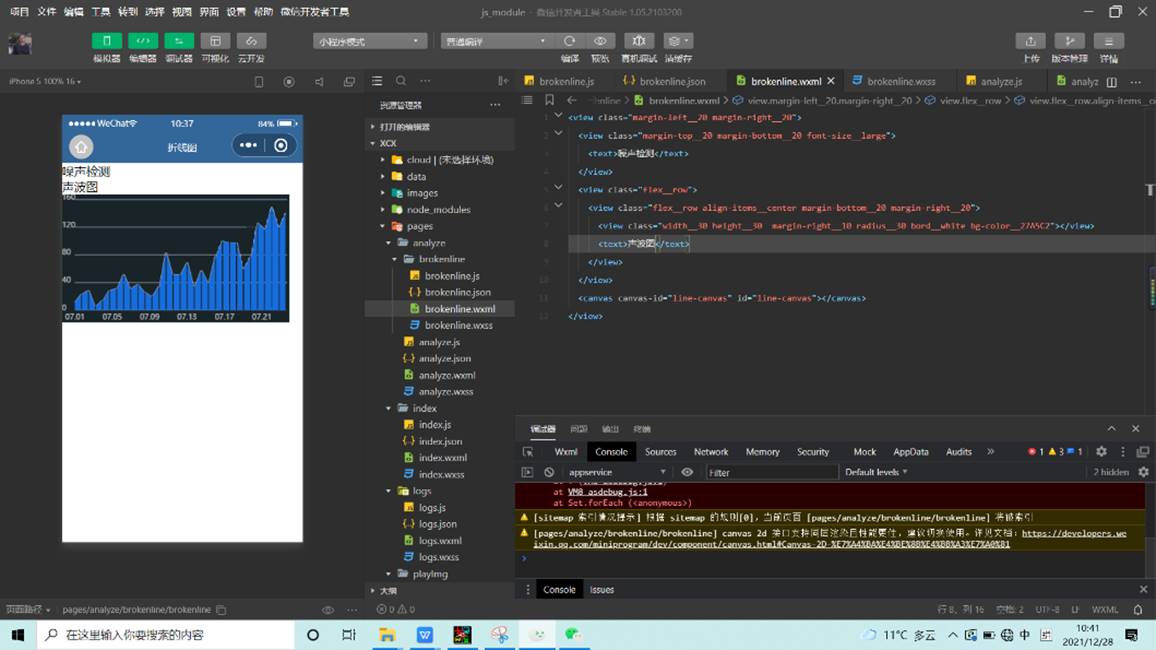This screenshot has height=650, width=1156.
Task: Start 真机调试 remote device debugging
Action: (638, 41)
